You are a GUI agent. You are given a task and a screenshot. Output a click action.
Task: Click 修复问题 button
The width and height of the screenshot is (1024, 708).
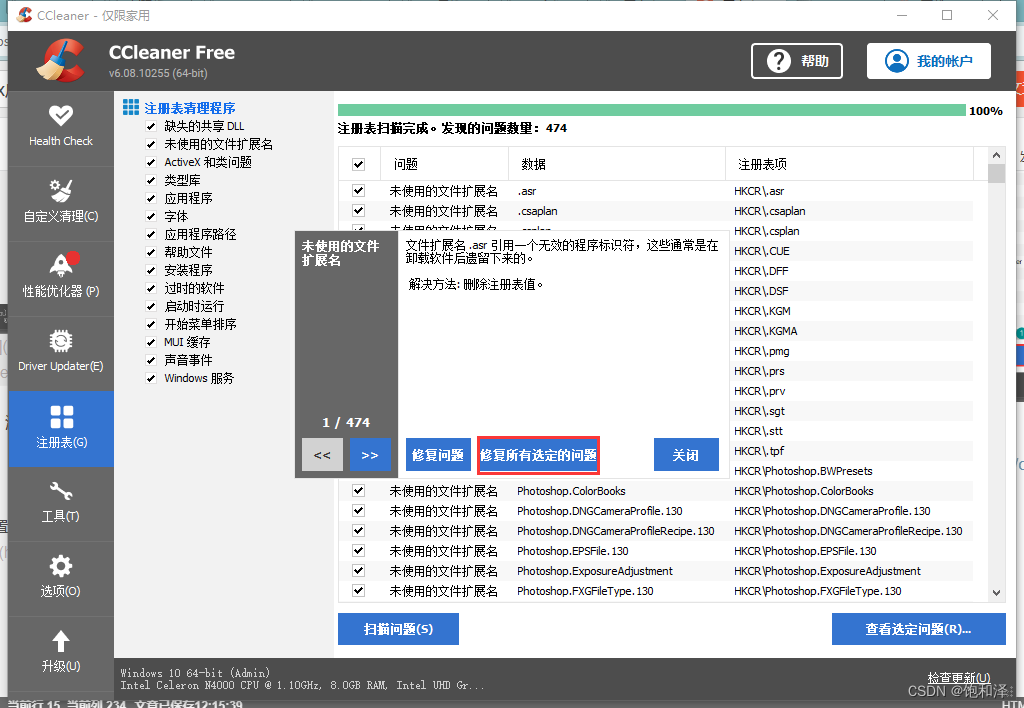(438, 455)
